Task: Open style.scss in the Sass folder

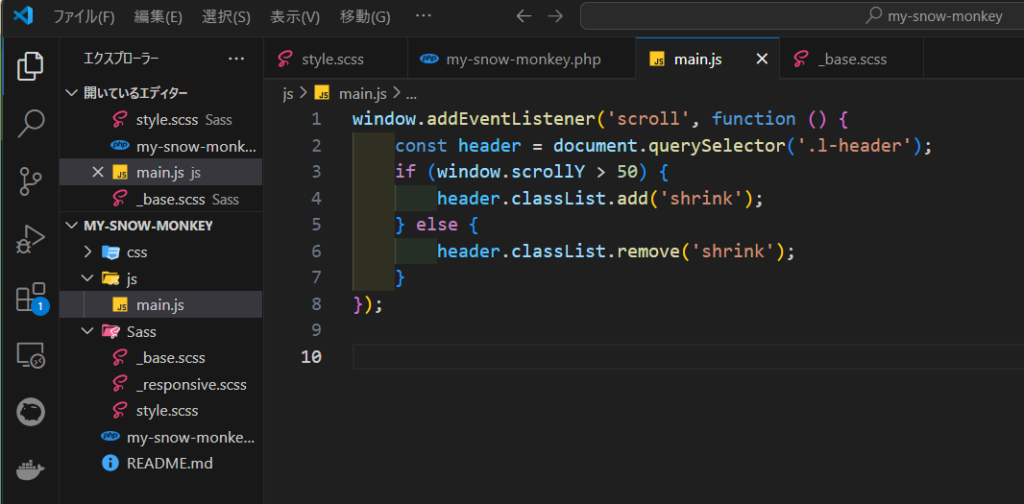Action: [x=160, y=411]
